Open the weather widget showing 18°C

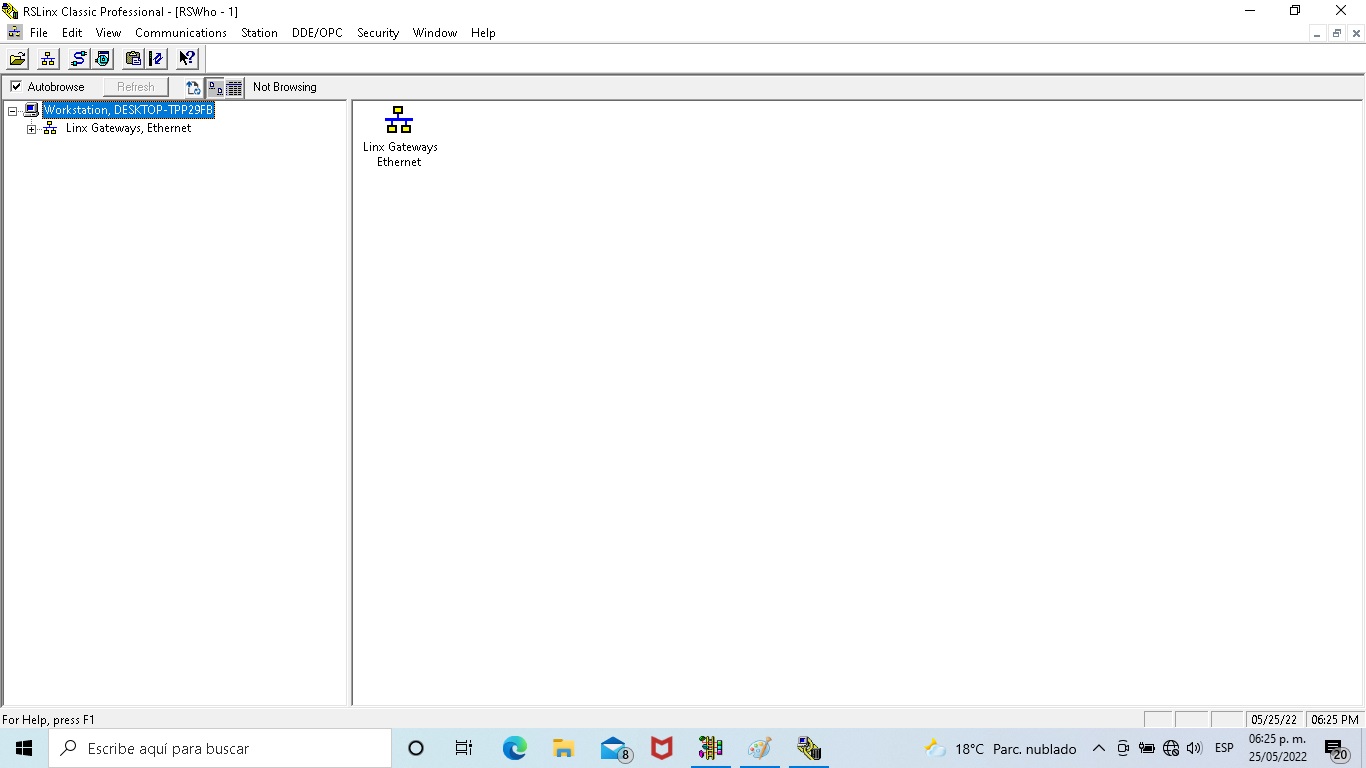pyautogui.click(x=1000, y=748)
